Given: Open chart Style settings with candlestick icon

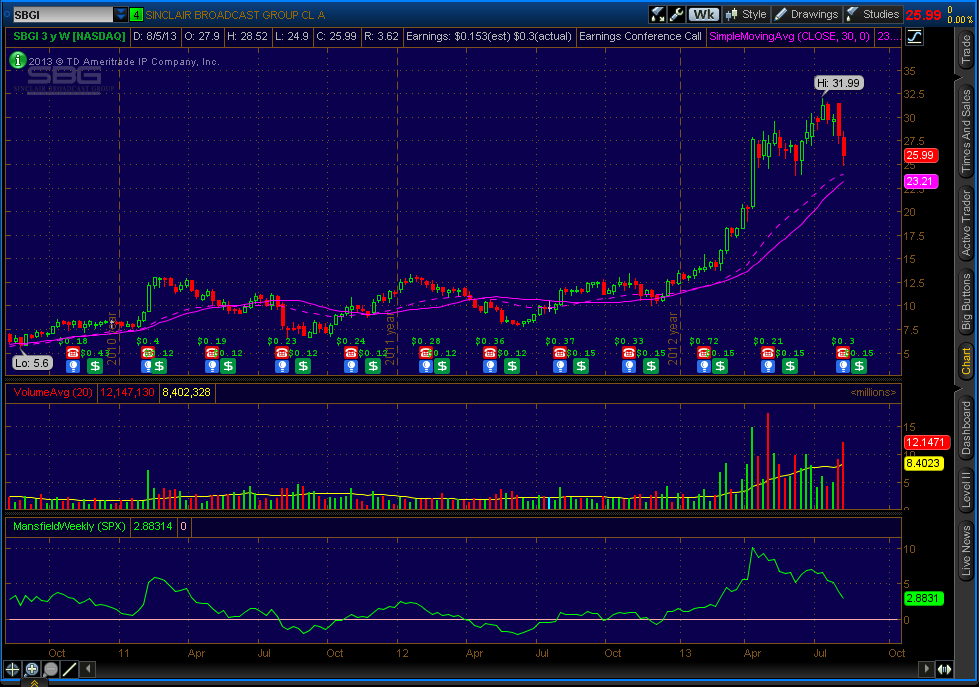Looking at the screenshot, I should point(746,14).
